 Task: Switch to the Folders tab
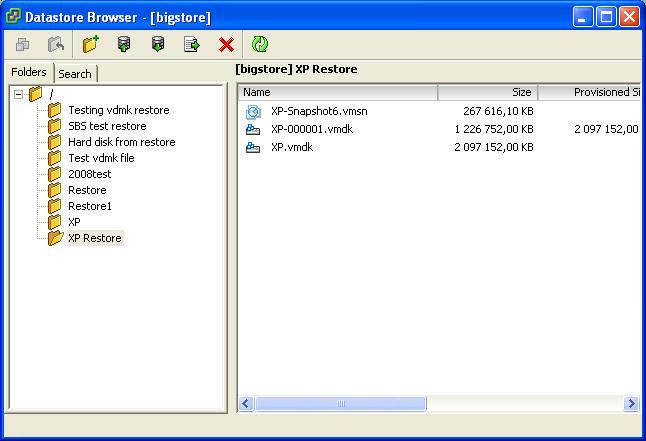(28, 72)
